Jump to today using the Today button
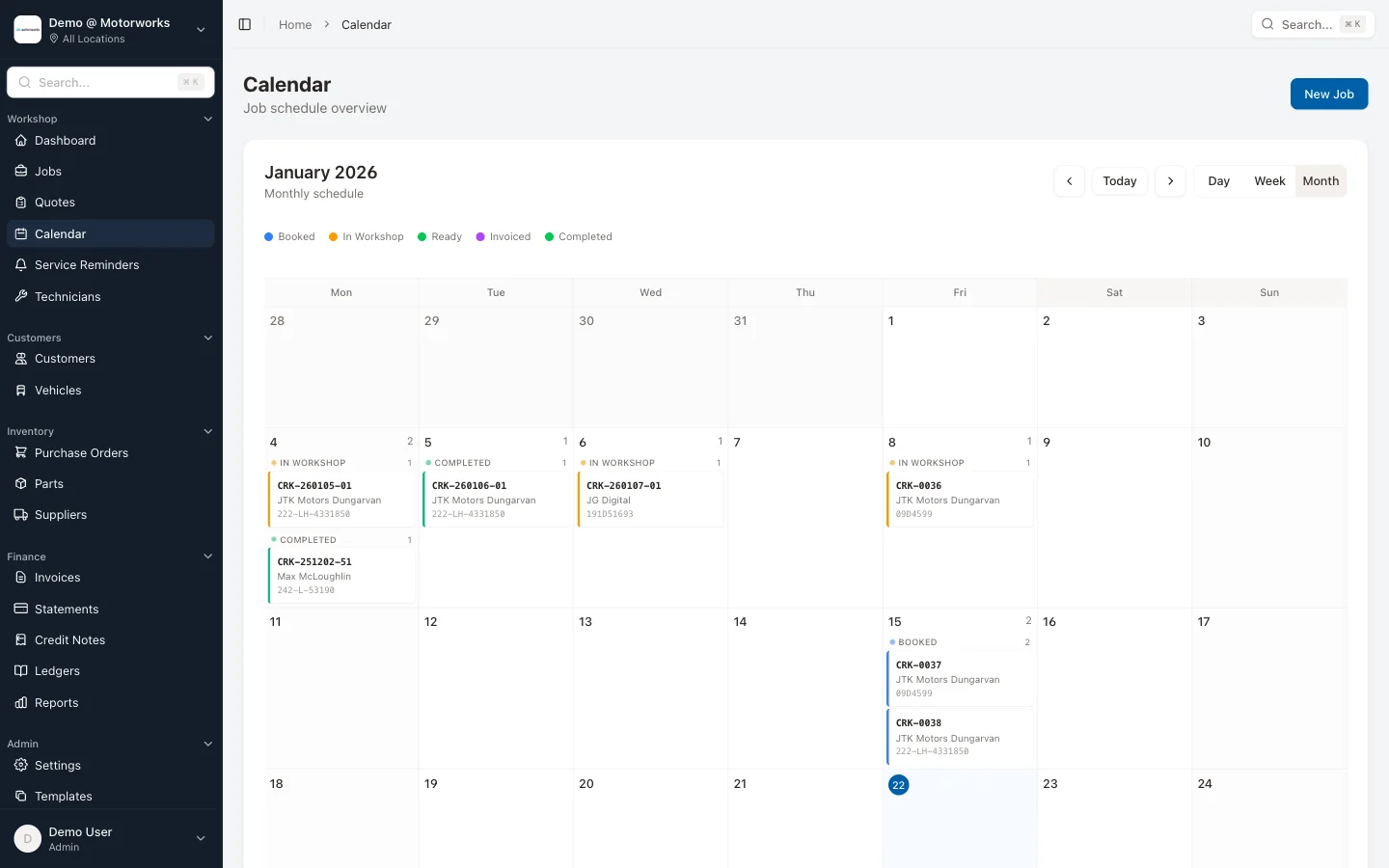This screenshot has width=1389, height=868. click(x=1120, y=180)
